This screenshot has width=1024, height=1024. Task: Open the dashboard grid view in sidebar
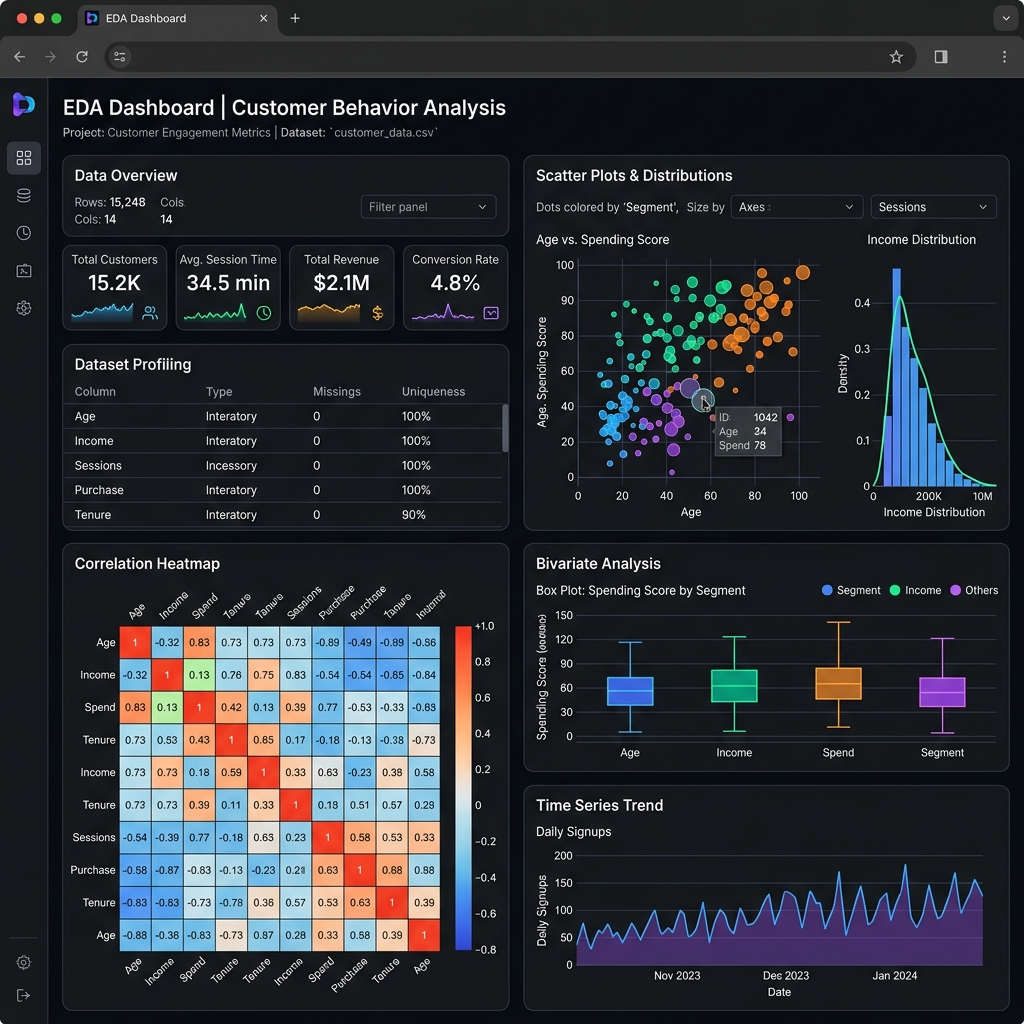pos(24,158)
